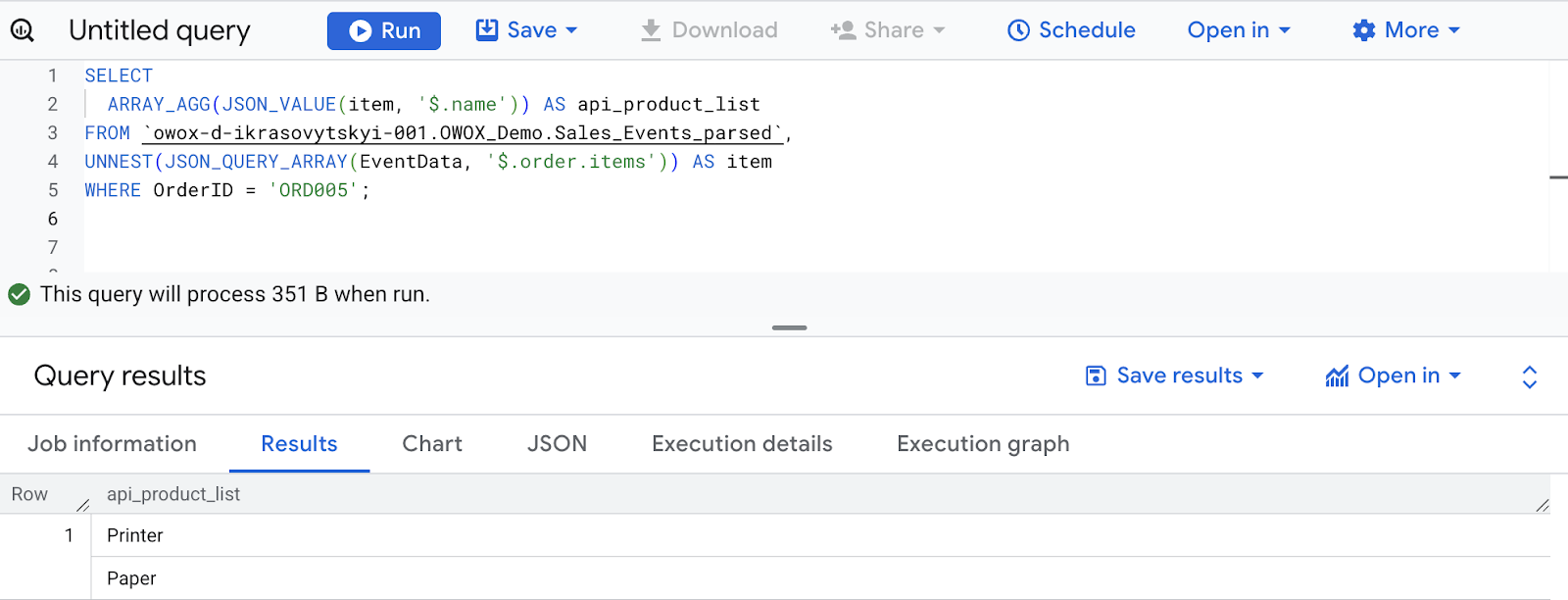Switch to the Execution graph tab
This screenshot has width=1568, height=600.
[x=983, y=444]
